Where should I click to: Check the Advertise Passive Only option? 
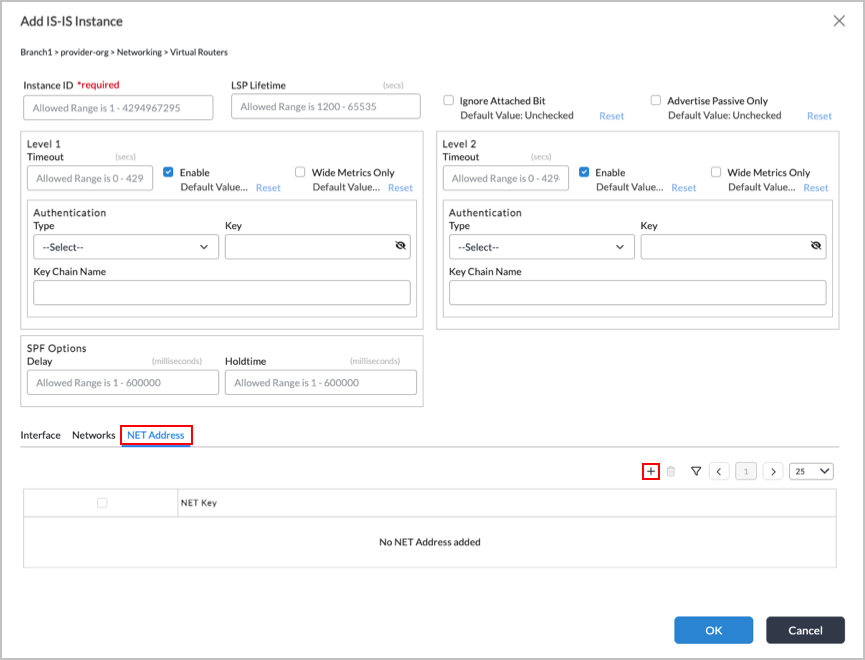tap(656, 101)
